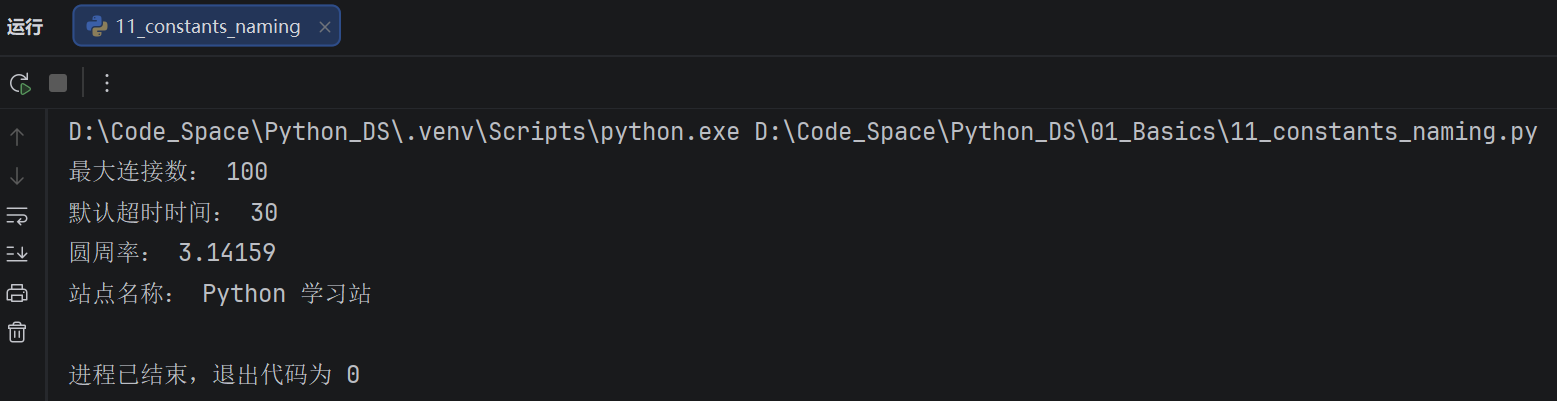
Task: Open the 11_constants_naming.py file path link
Action: click(1146, 132)
